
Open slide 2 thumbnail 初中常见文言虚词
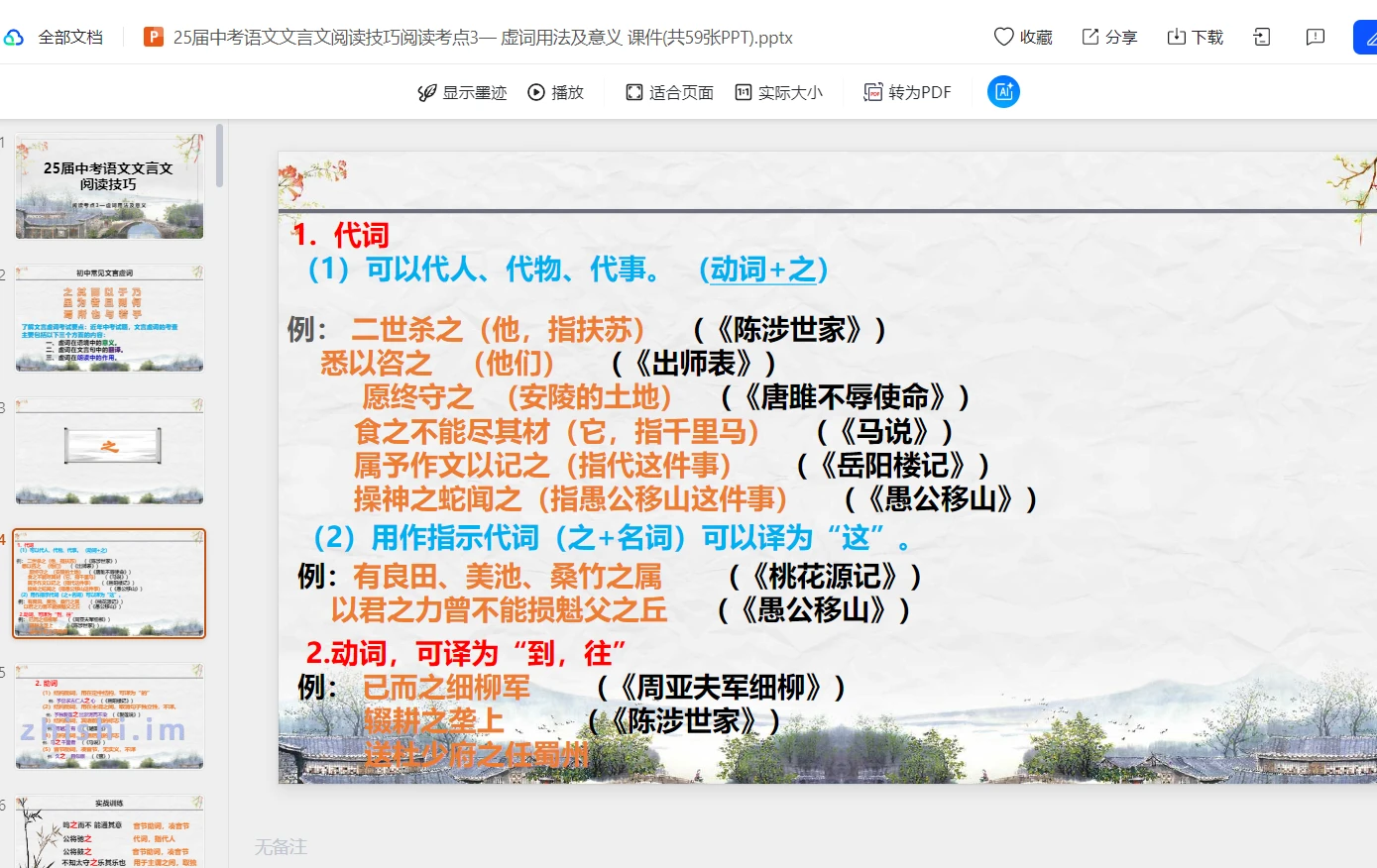click(x=109, y=318)
